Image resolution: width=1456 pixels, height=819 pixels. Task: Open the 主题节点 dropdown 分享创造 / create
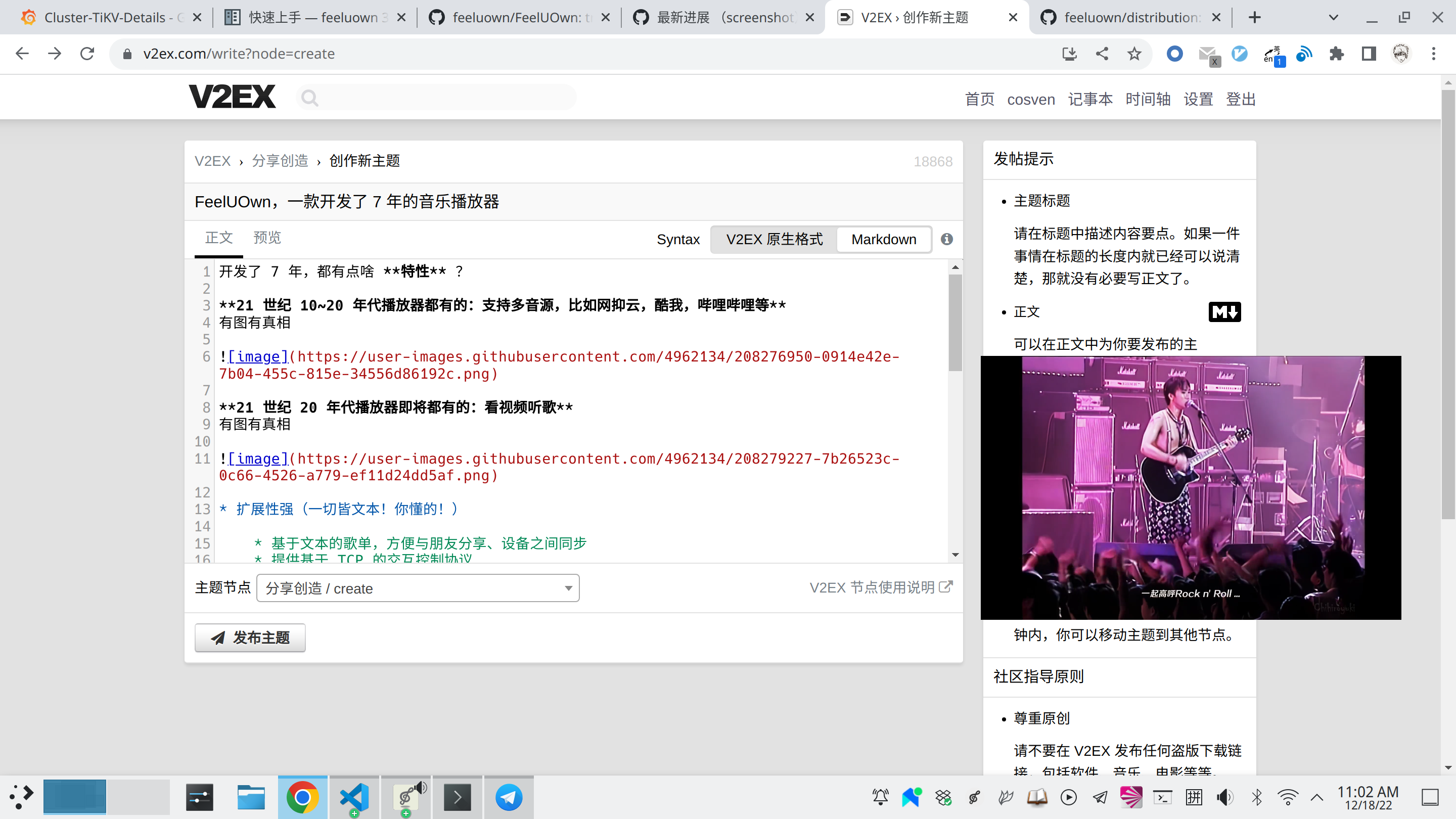(418, 588)
